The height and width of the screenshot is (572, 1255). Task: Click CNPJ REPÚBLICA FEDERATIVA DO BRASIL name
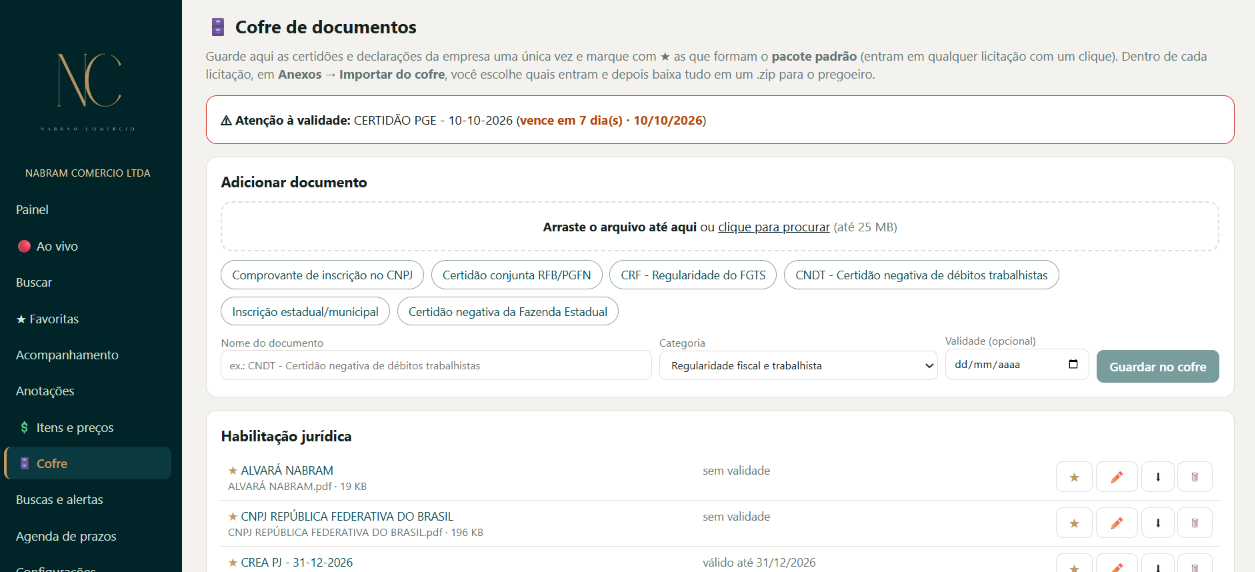tap(347, 517)
